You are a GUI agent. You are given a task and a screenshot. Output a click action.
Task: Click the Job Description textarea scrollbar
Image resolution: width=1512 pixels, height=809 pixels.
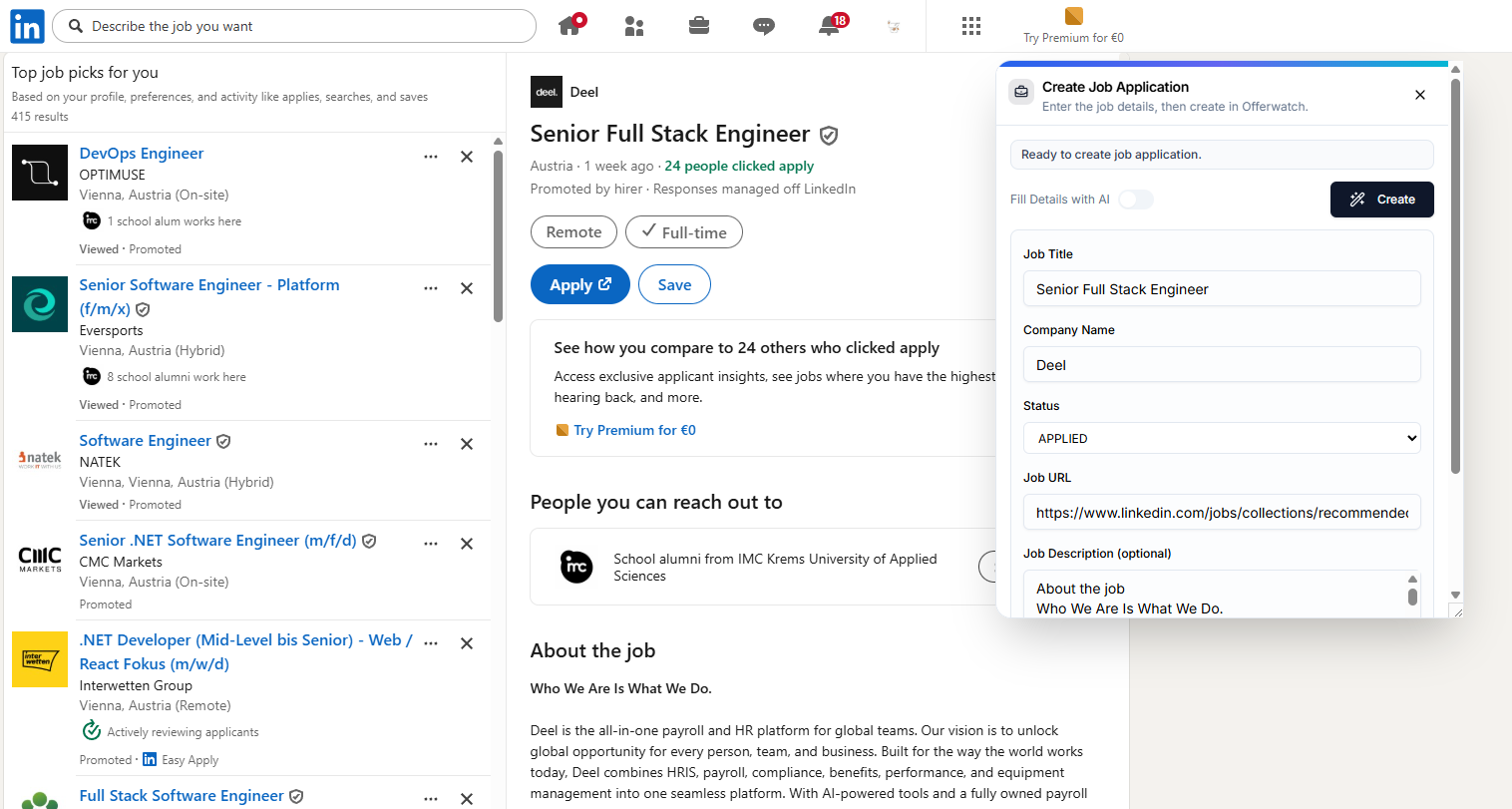[x=1412, y=597]
